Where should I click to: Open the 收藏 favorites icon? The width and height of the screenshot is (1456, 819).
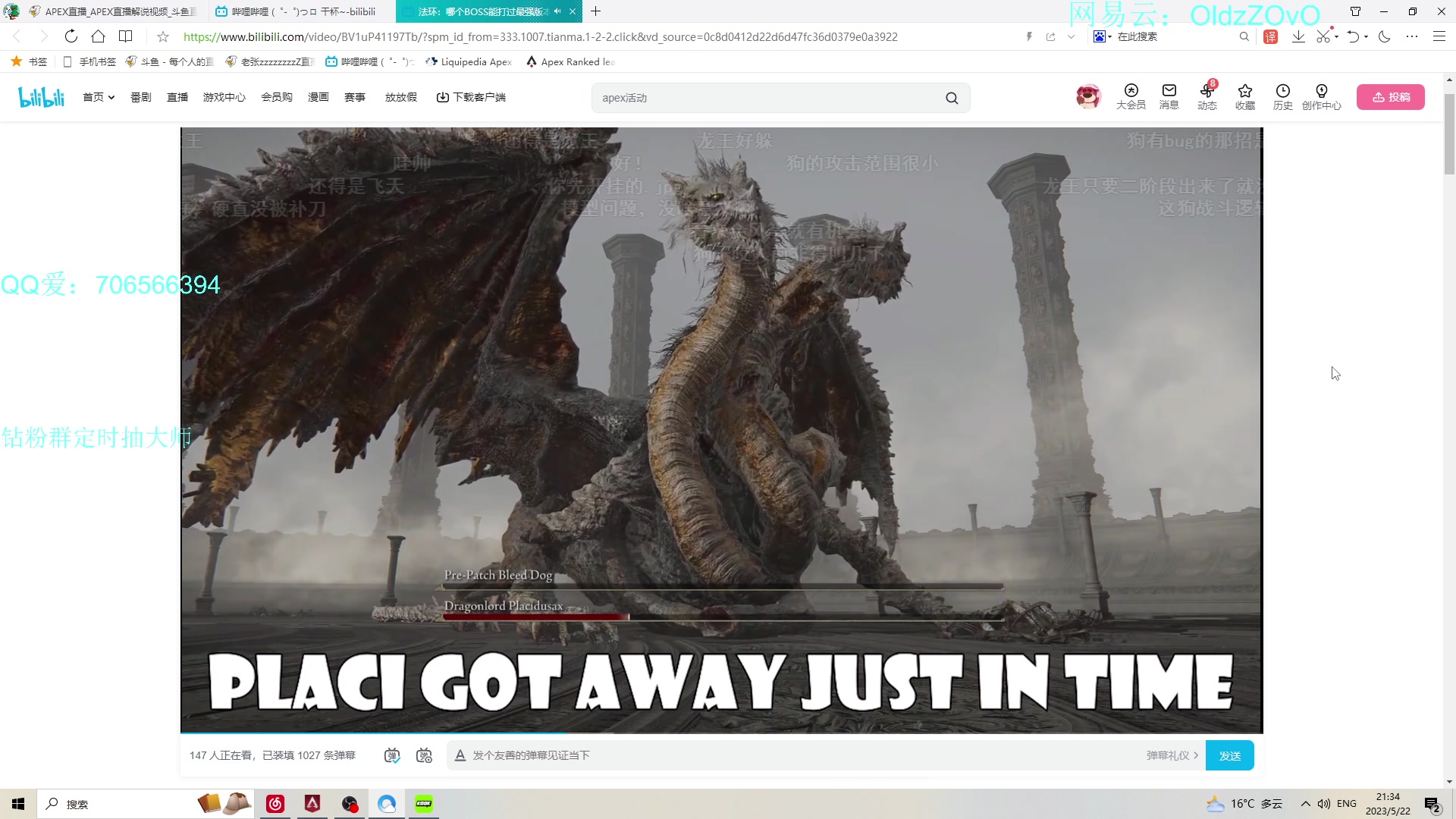(x=1245, y=97)
